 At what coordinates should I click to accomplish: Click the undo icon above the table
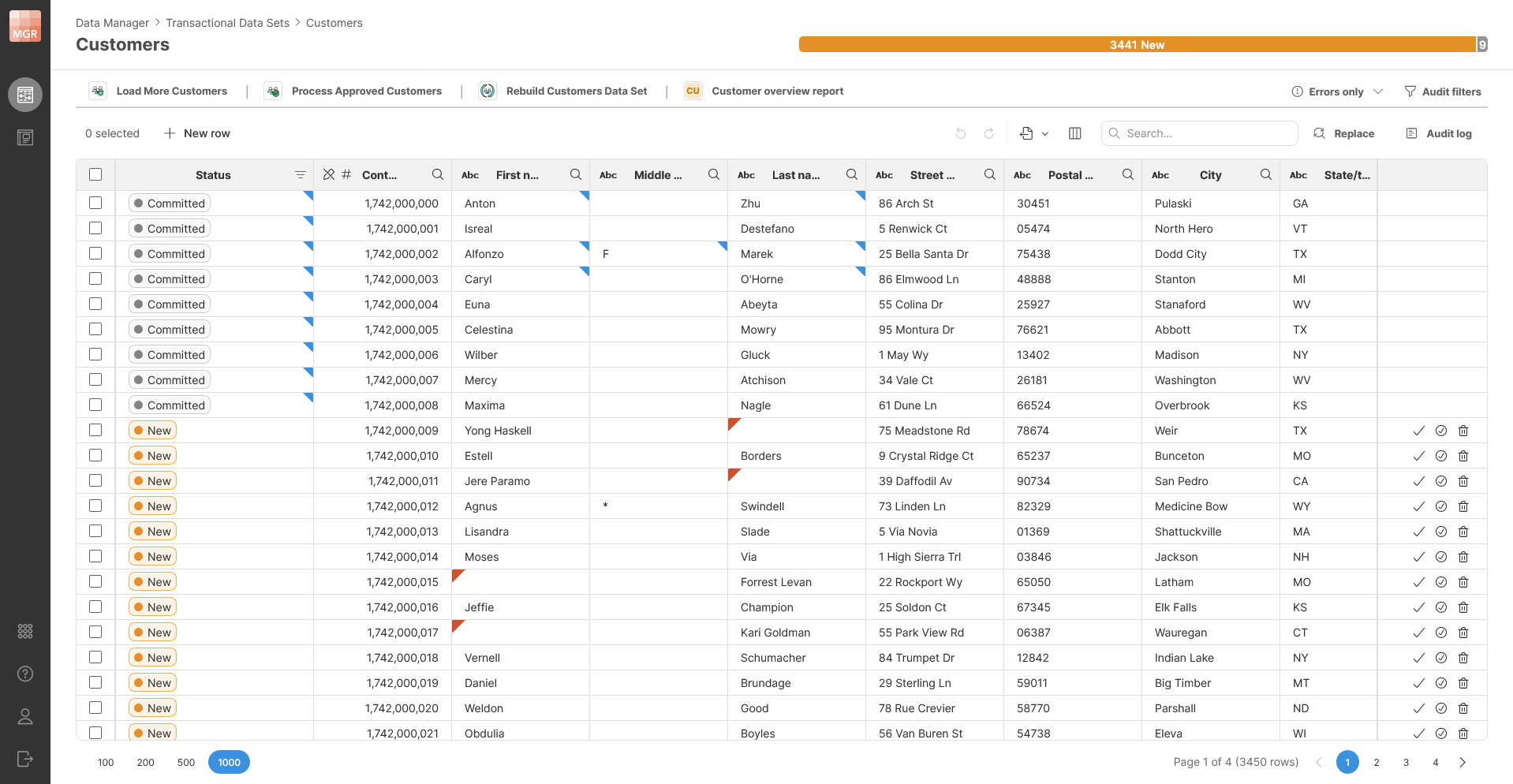click(x=961, y=133)
